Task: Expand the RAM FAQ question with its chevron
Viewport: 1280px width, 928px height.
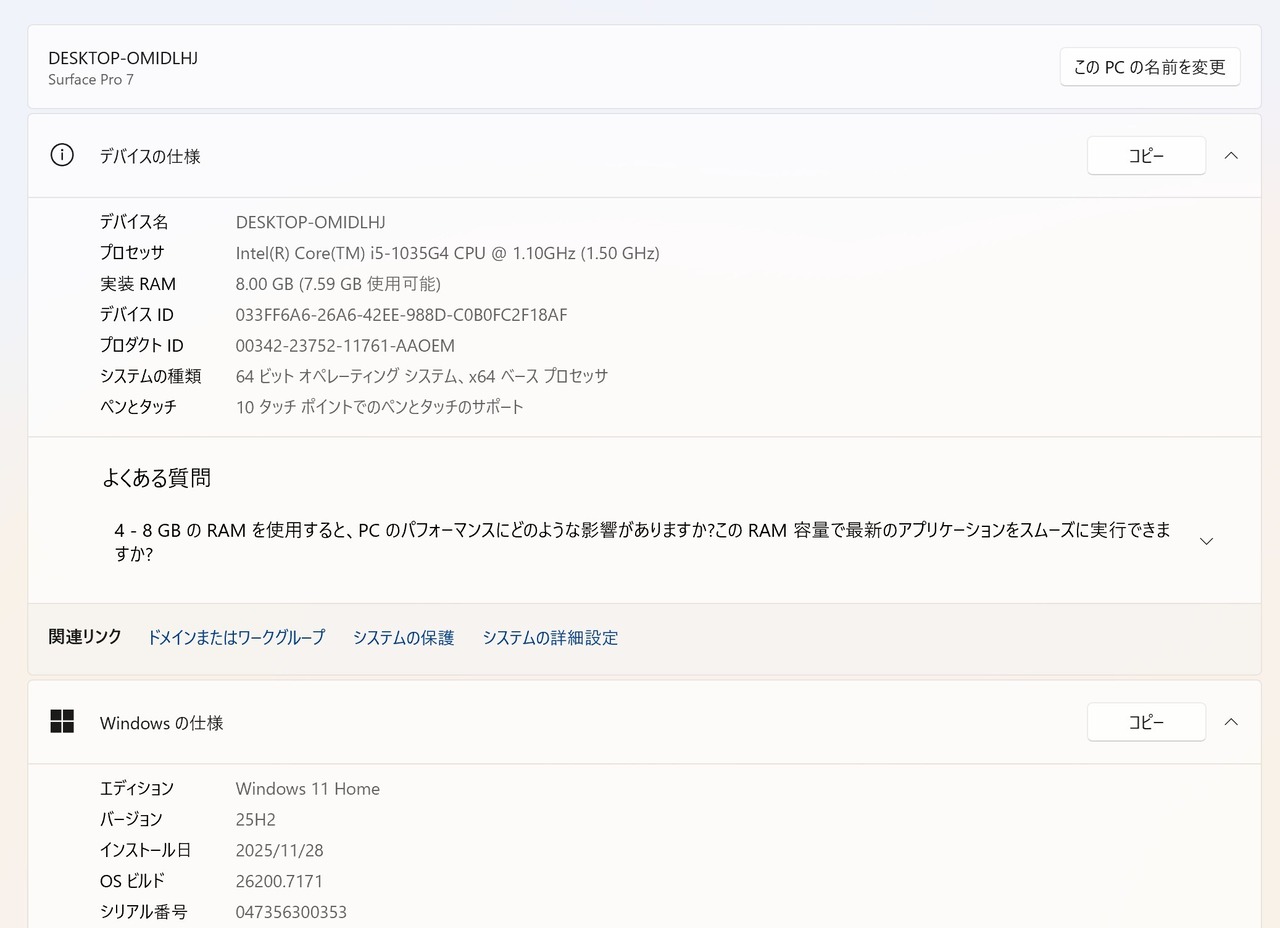Action: click(1206, 541)
